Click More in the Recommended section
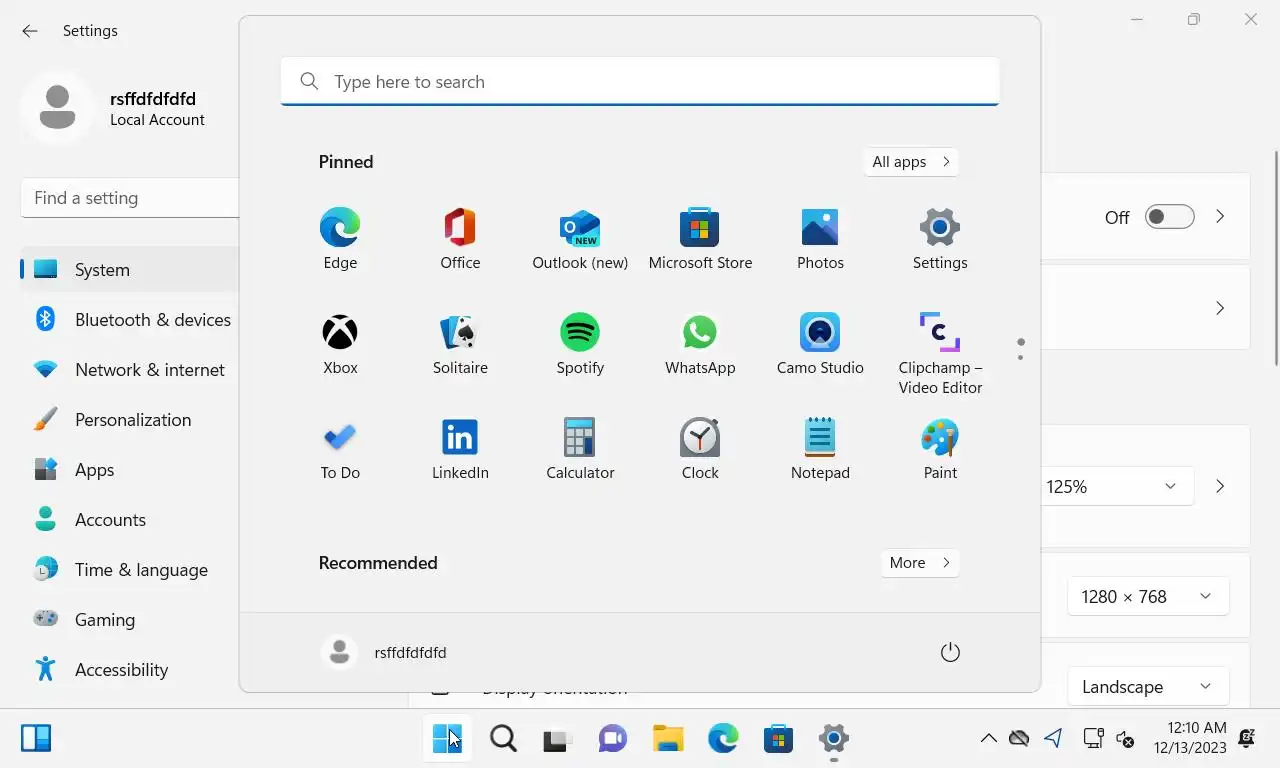 point(920,563)
